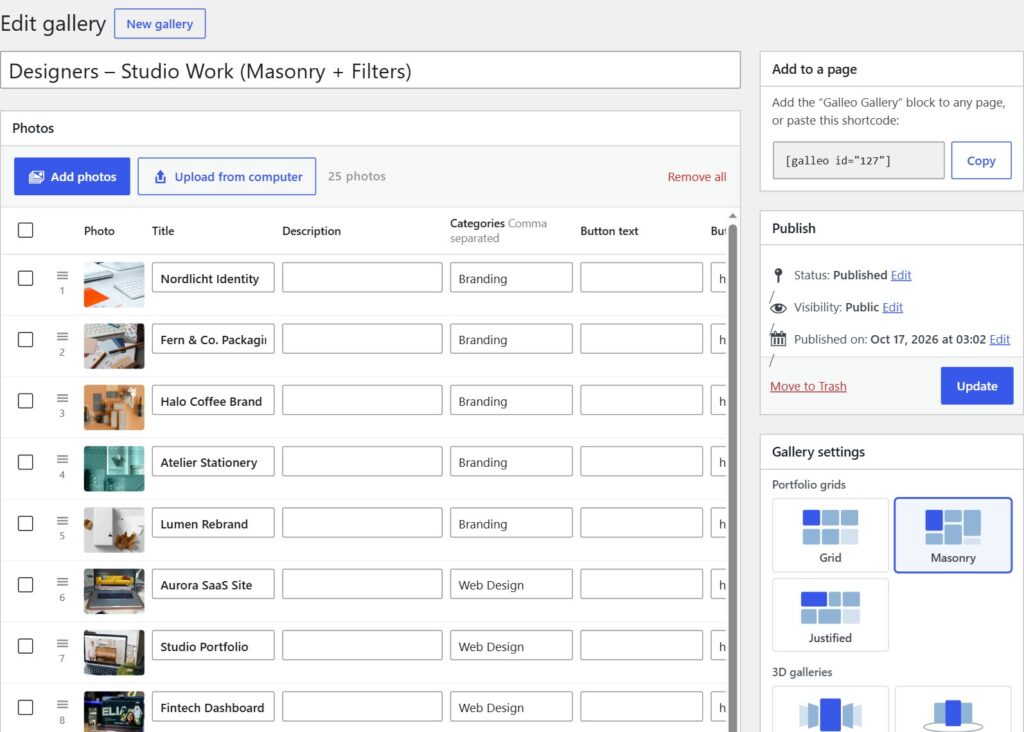Click the visibility eye icon in Publish
This screenshot has height=732, width=1024.
click(778, 308)
